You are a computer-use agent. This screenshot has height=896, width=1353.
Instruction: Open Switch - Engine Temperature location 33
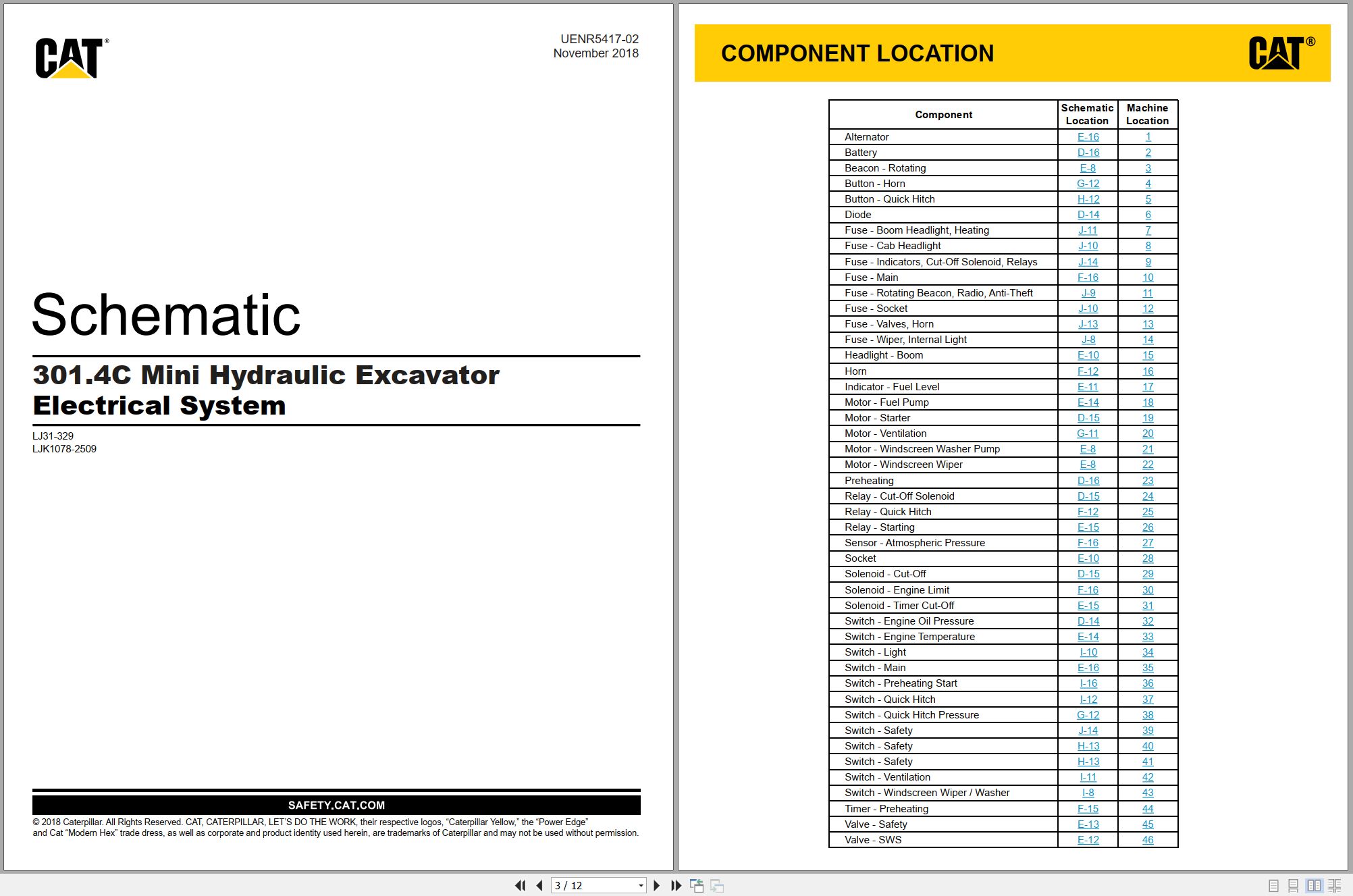click(x=1148, y=637)
